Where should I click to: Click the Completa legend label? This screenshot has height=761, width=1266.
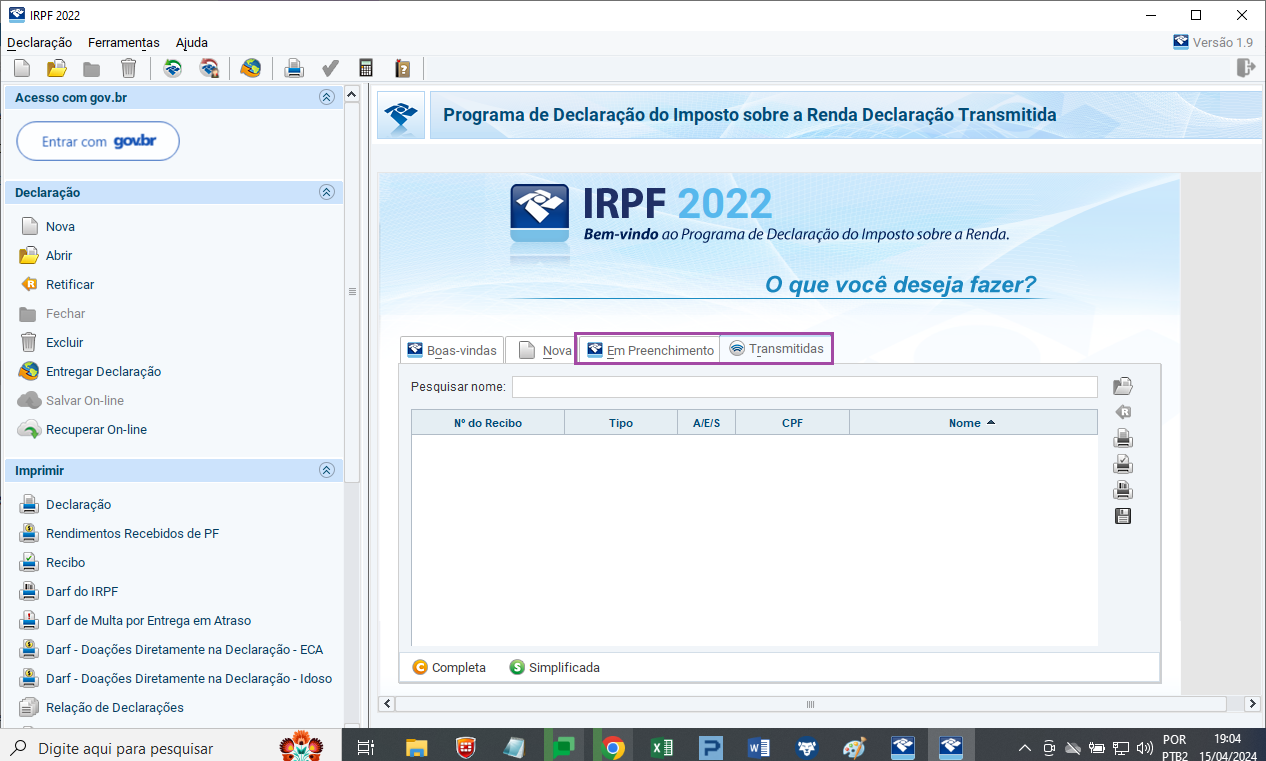point(459,668)
